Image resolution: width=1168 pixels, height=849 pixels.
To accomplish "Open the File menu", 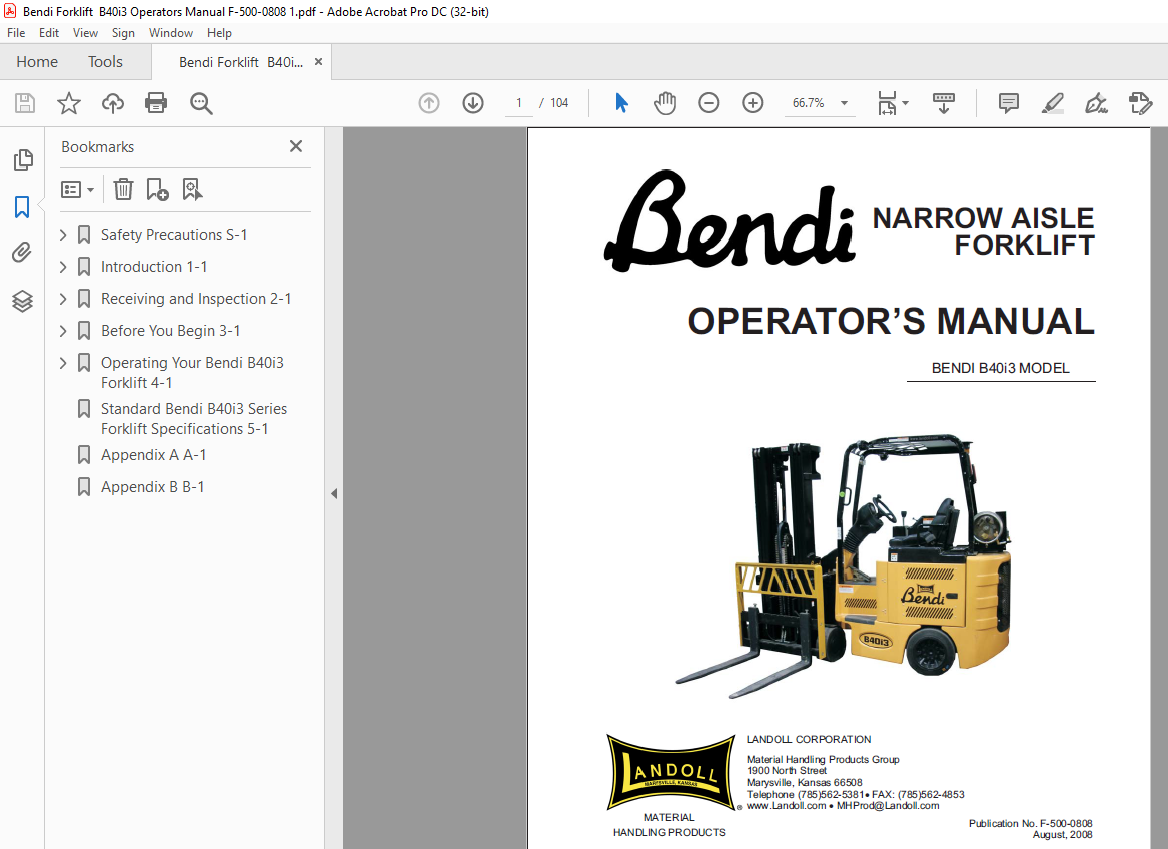I will tap(16, 33).
